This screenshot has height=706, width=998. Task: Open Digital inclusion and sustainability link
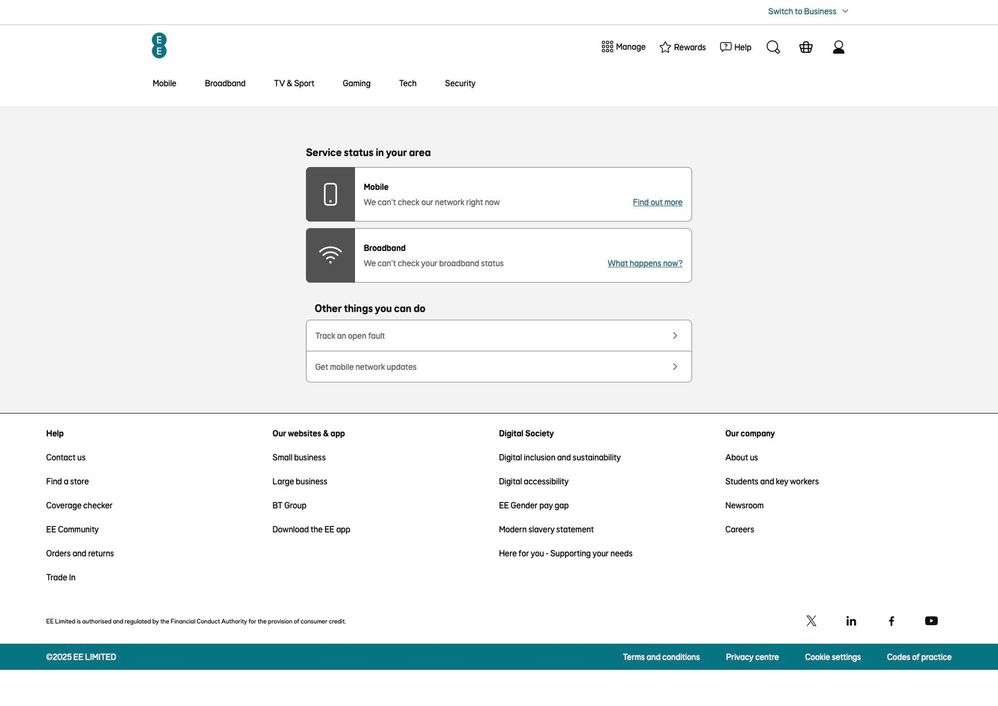click(559, 458)
